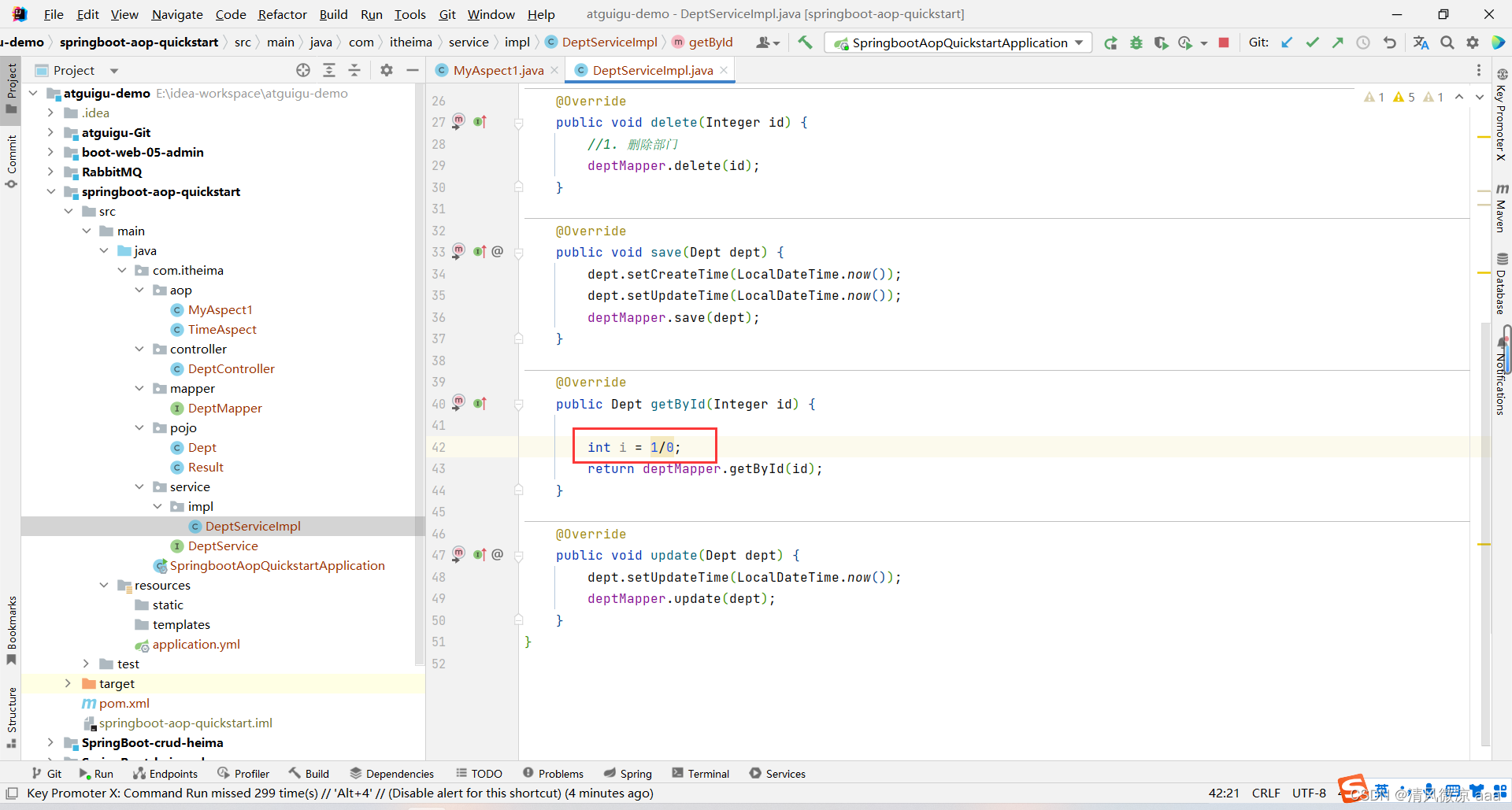This screenshot has height=810, width=1512.
Task: Commit changes with green checkmark icon
Action: coord(1312,43)
